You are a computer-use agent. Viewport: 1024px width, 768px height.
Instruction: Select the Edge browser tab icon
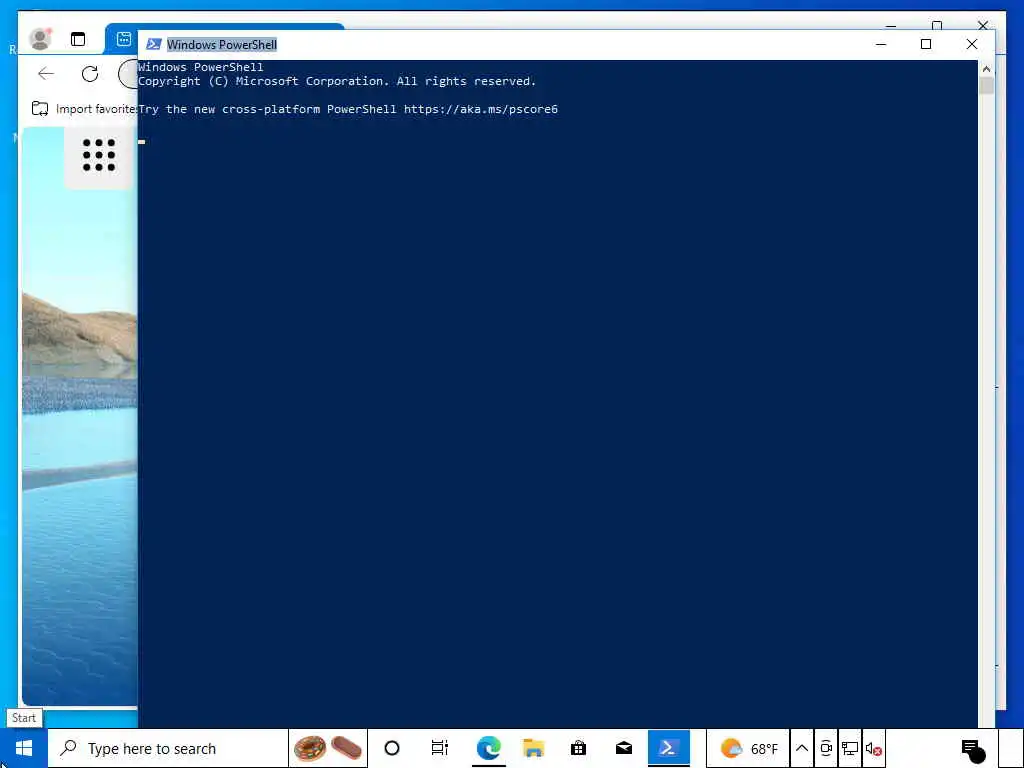click(x=123, y=39)
